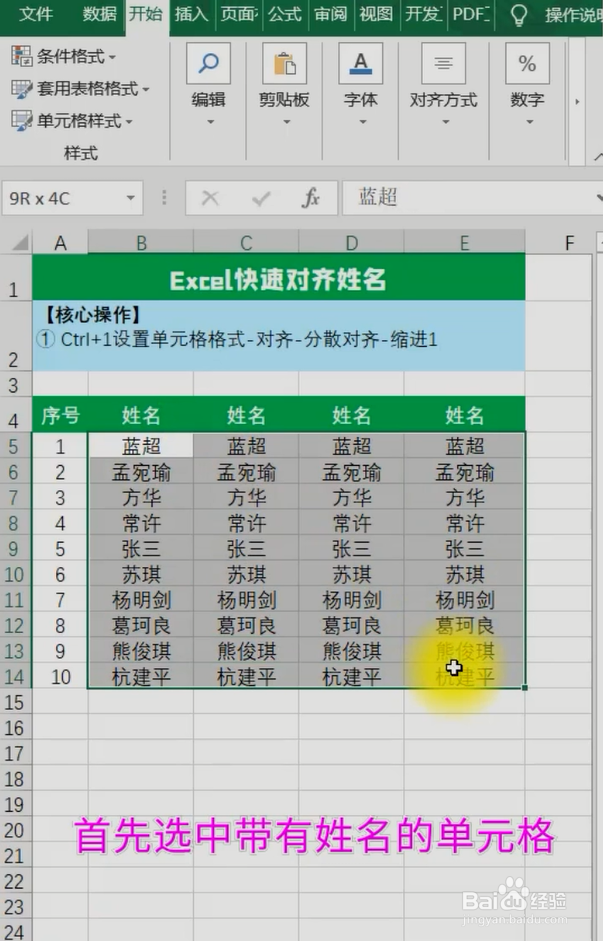Click 熊俊琪 in column C
The height and width of the screenshot is (941, 603).
click(x=246, y=652)
